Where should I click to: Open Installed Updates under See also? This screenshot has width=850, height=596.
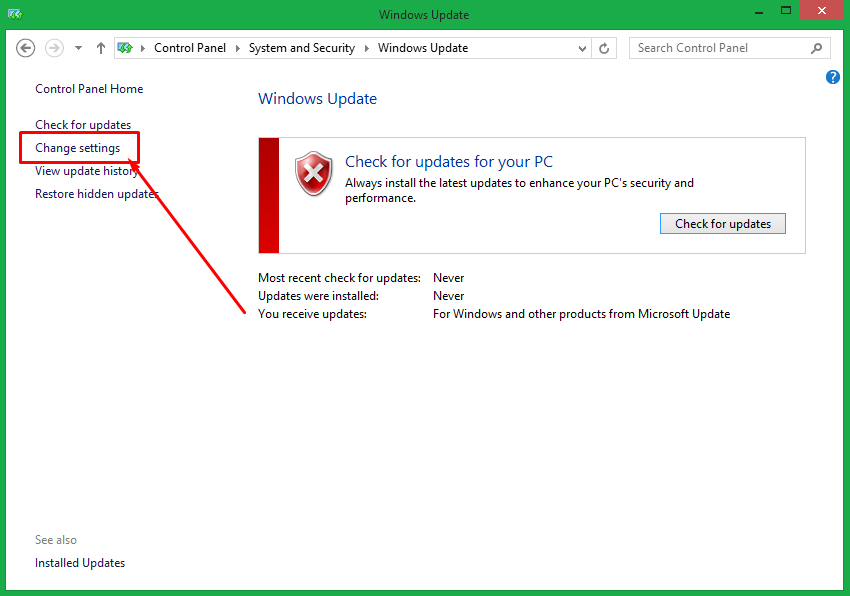pyautogui.click(x=80, y=563)
